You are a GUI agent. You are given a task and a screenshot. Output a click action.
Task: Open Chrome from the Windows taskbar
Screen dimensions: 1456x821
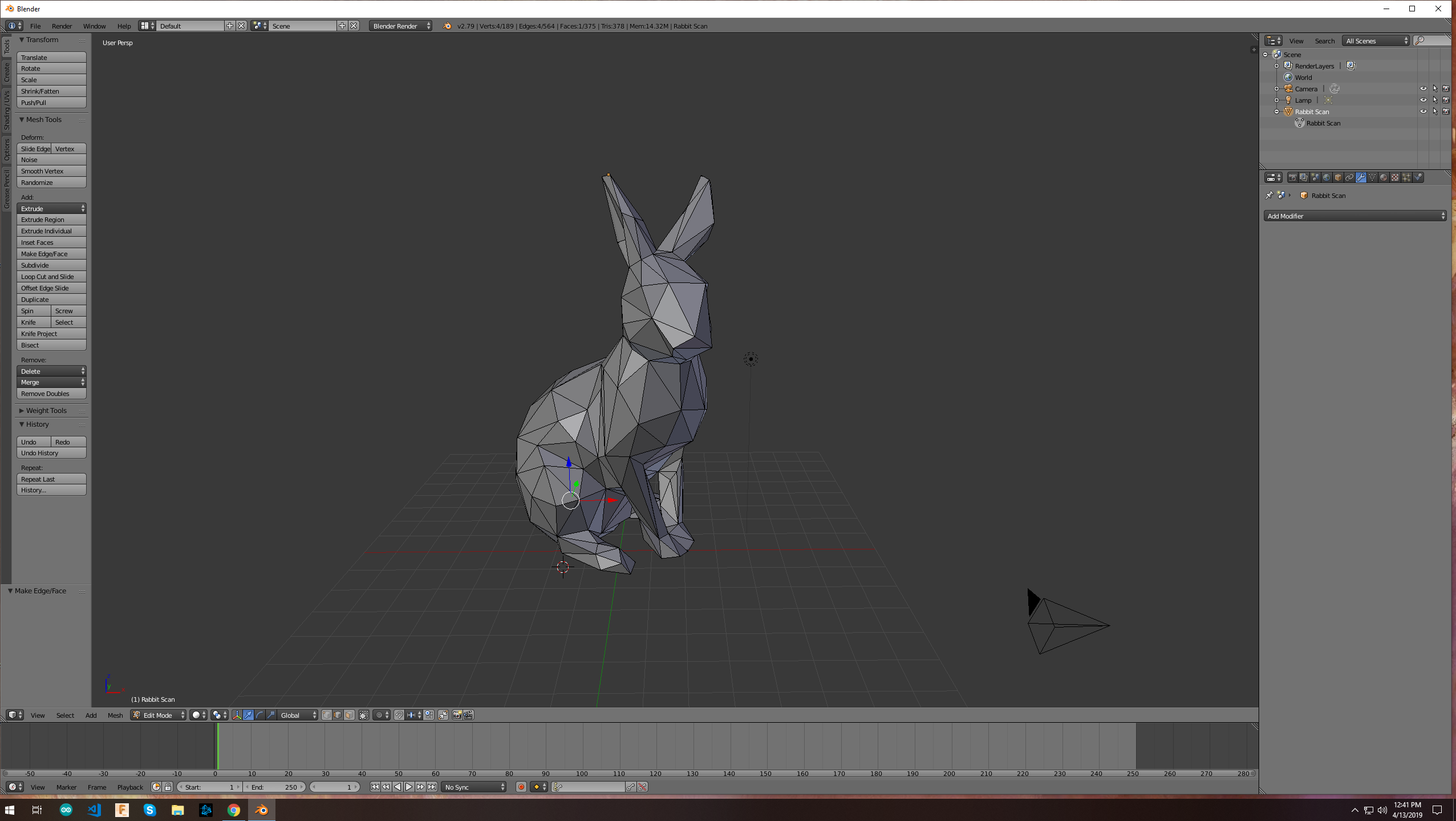(234, 810)
